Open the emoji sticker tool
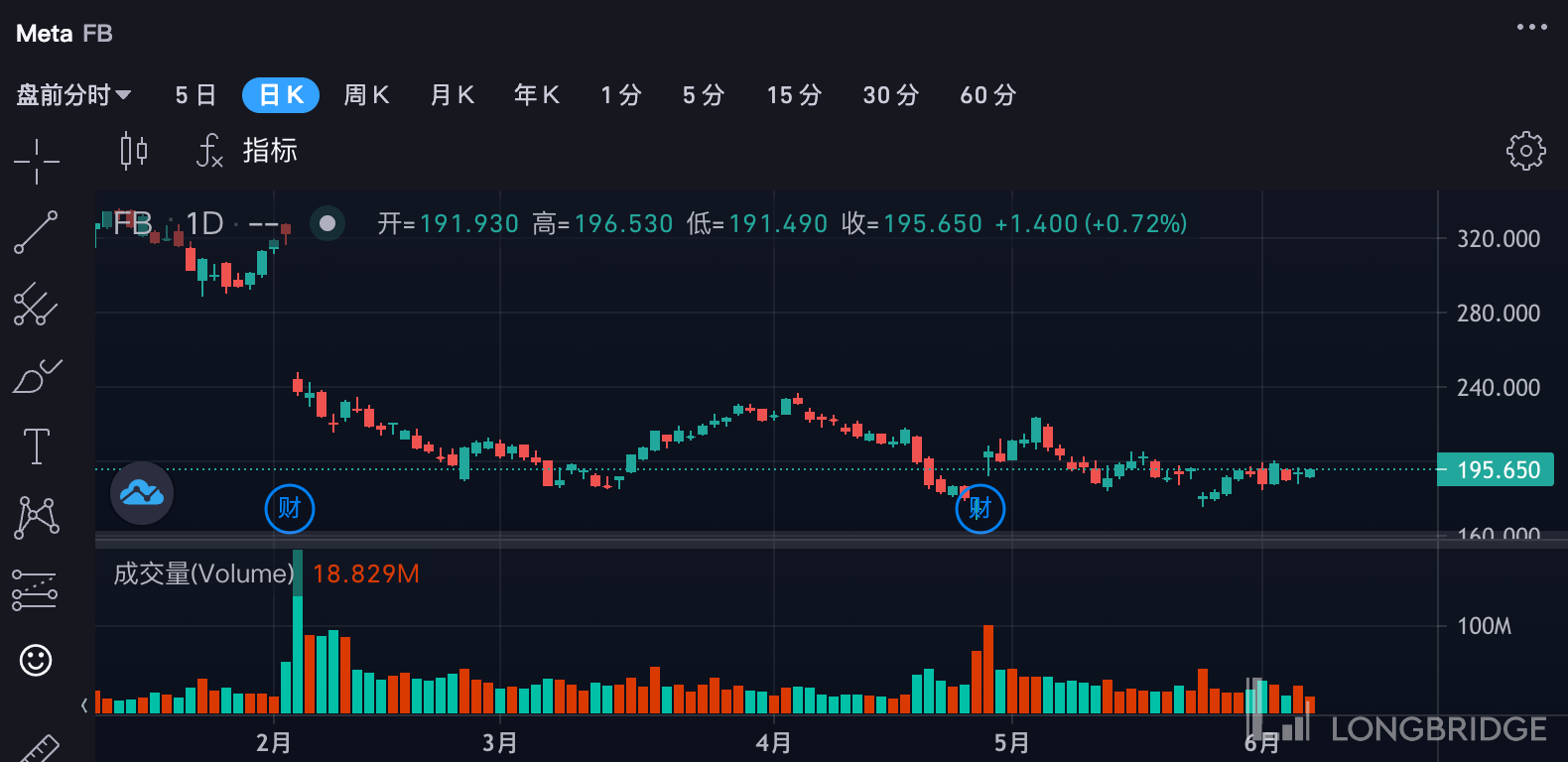Image resolution: width=1568 pixels, height=762 pixels. (x=36, y=660)
